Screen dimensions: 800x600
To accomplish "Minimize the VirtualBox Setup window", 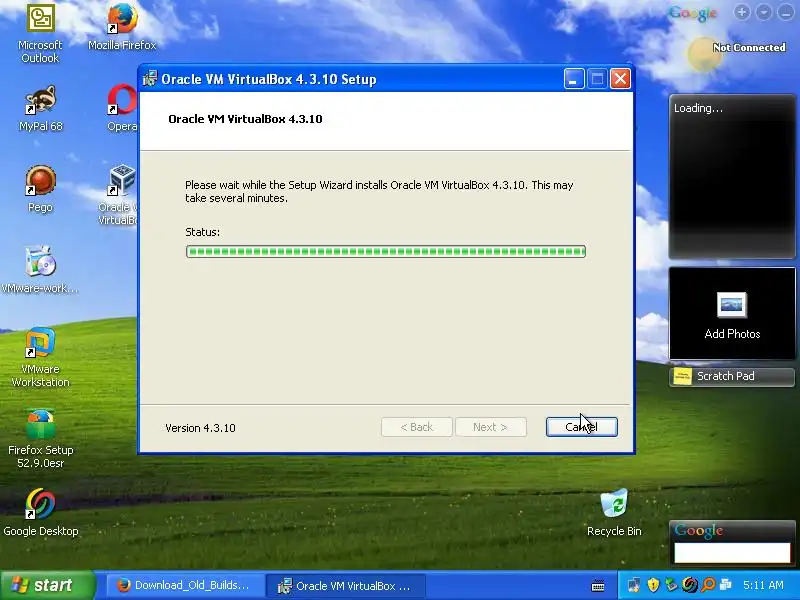I will pyautogui.click(x=574, y=79).
